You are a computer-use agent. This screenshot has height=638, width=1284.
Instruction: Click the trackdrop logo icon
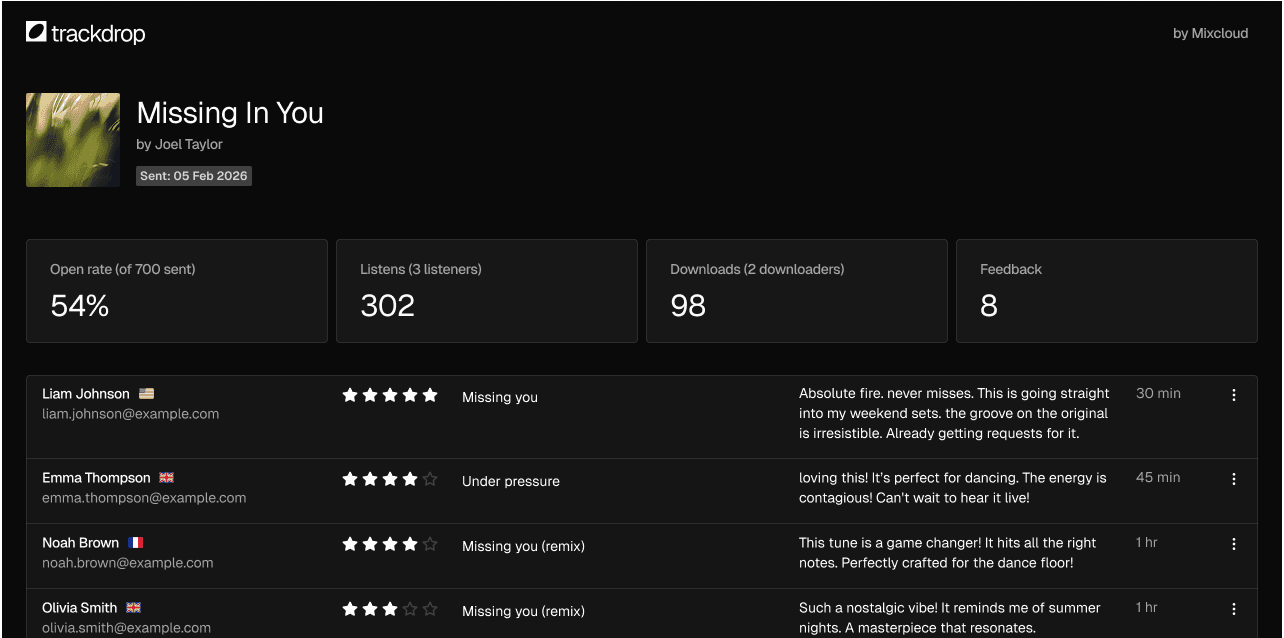point(36,33)
